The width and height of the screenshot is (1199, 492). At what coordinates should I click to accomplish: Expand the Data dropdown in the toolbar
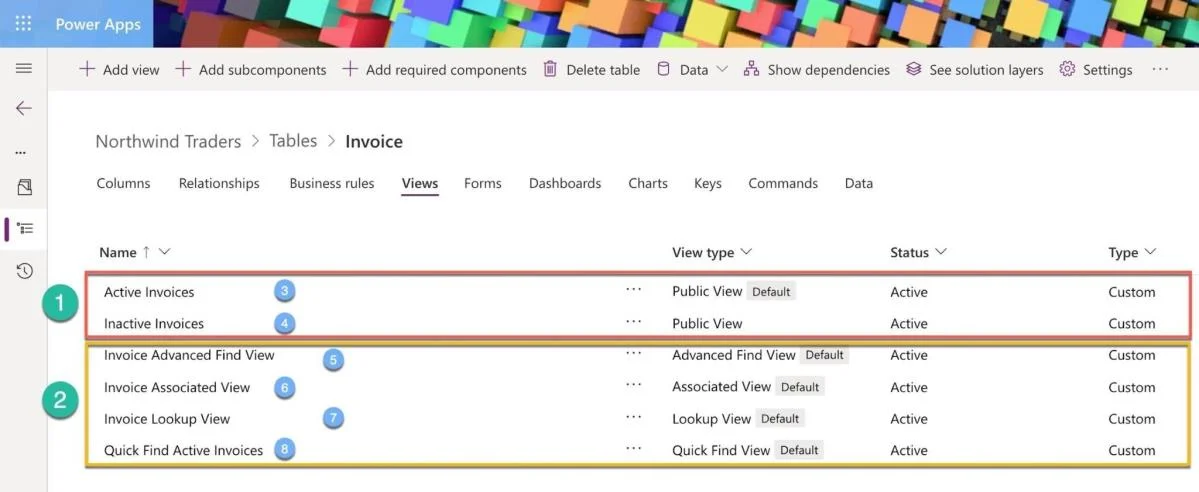tap(693, 70)
